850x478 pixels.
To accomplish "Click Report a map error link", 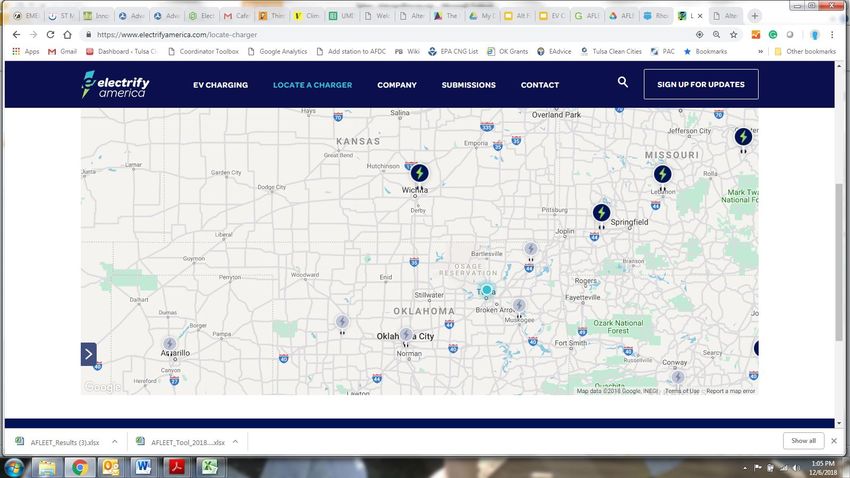I will click(x=730, y=391).
